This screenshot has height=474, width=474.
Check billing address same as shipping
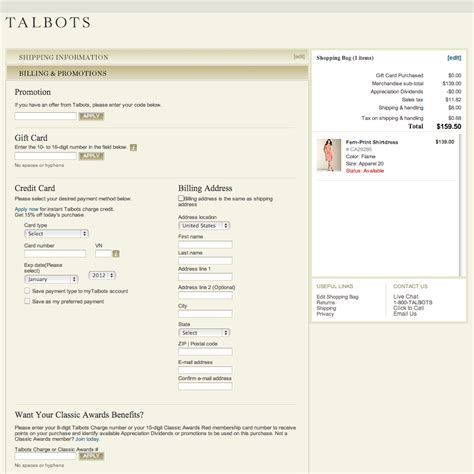181,198
